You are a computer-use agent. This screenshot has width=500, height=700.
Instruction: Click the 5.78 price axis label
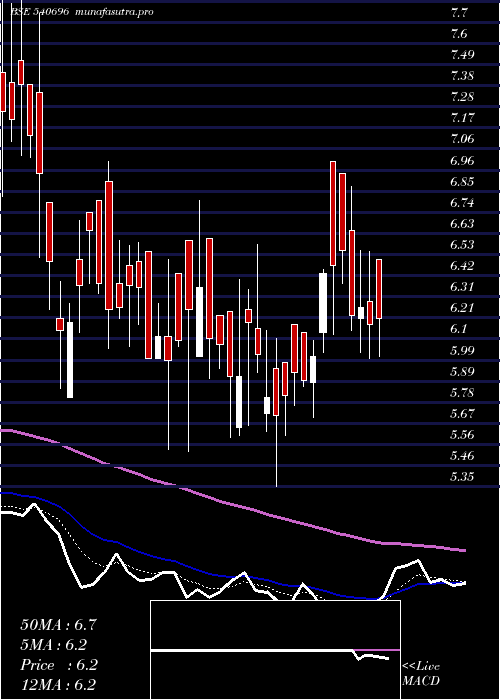pos(462,392)
